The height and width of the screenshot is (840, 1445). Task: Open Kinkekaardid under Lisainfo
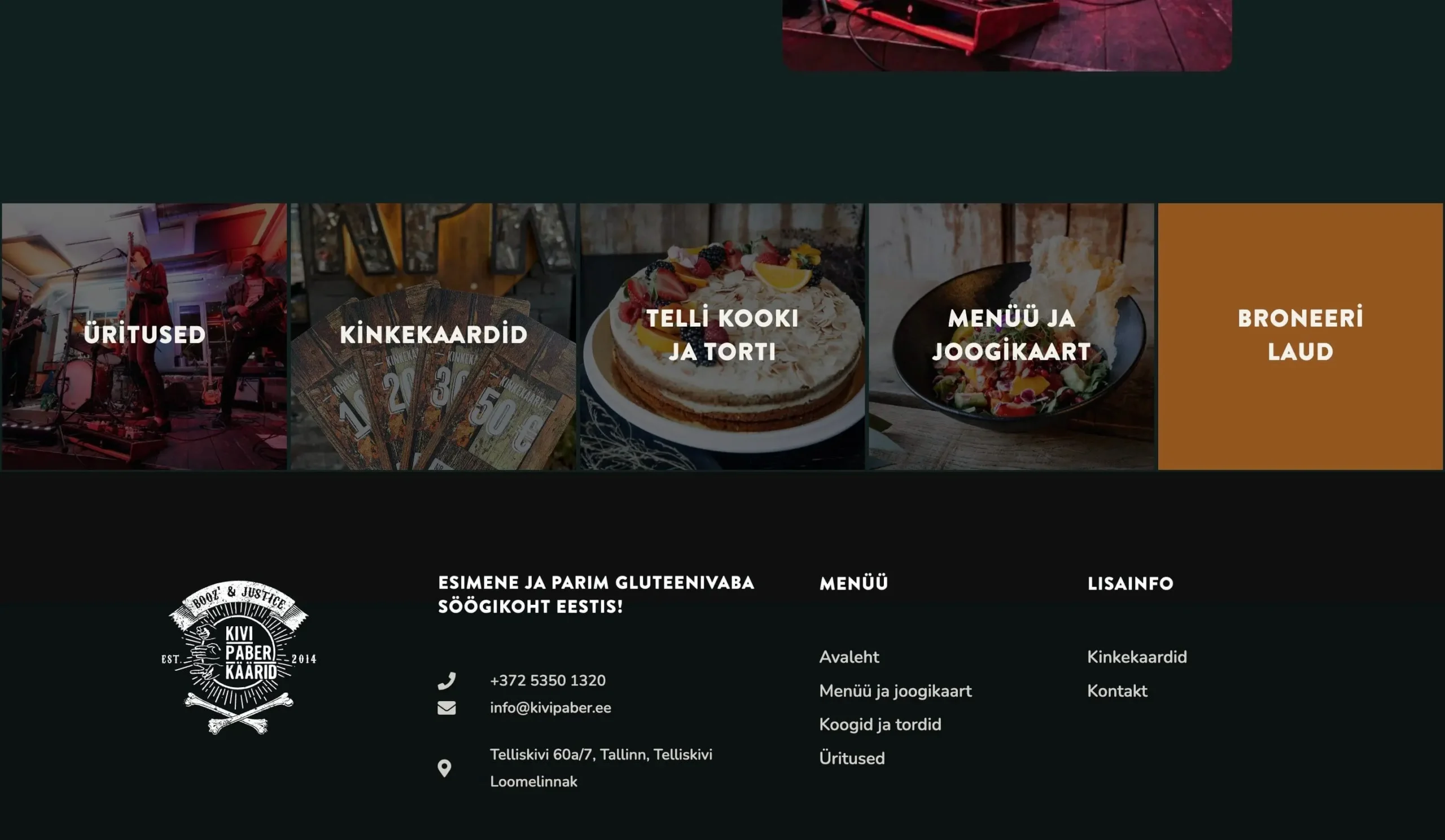(x=1137, y=657)
